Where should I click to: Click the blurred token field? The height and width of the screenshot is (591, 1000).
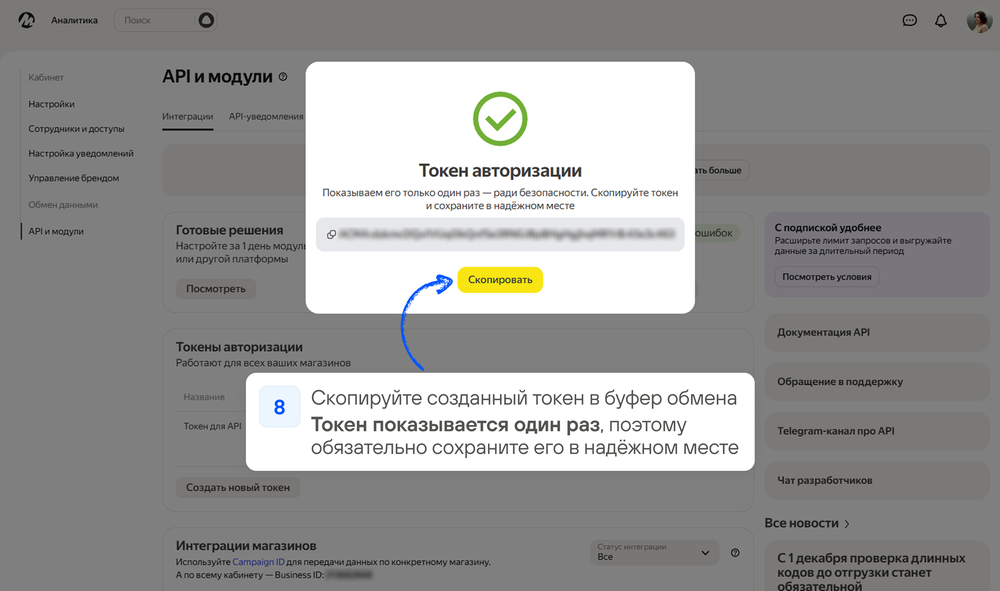click(x=500, y=234)
